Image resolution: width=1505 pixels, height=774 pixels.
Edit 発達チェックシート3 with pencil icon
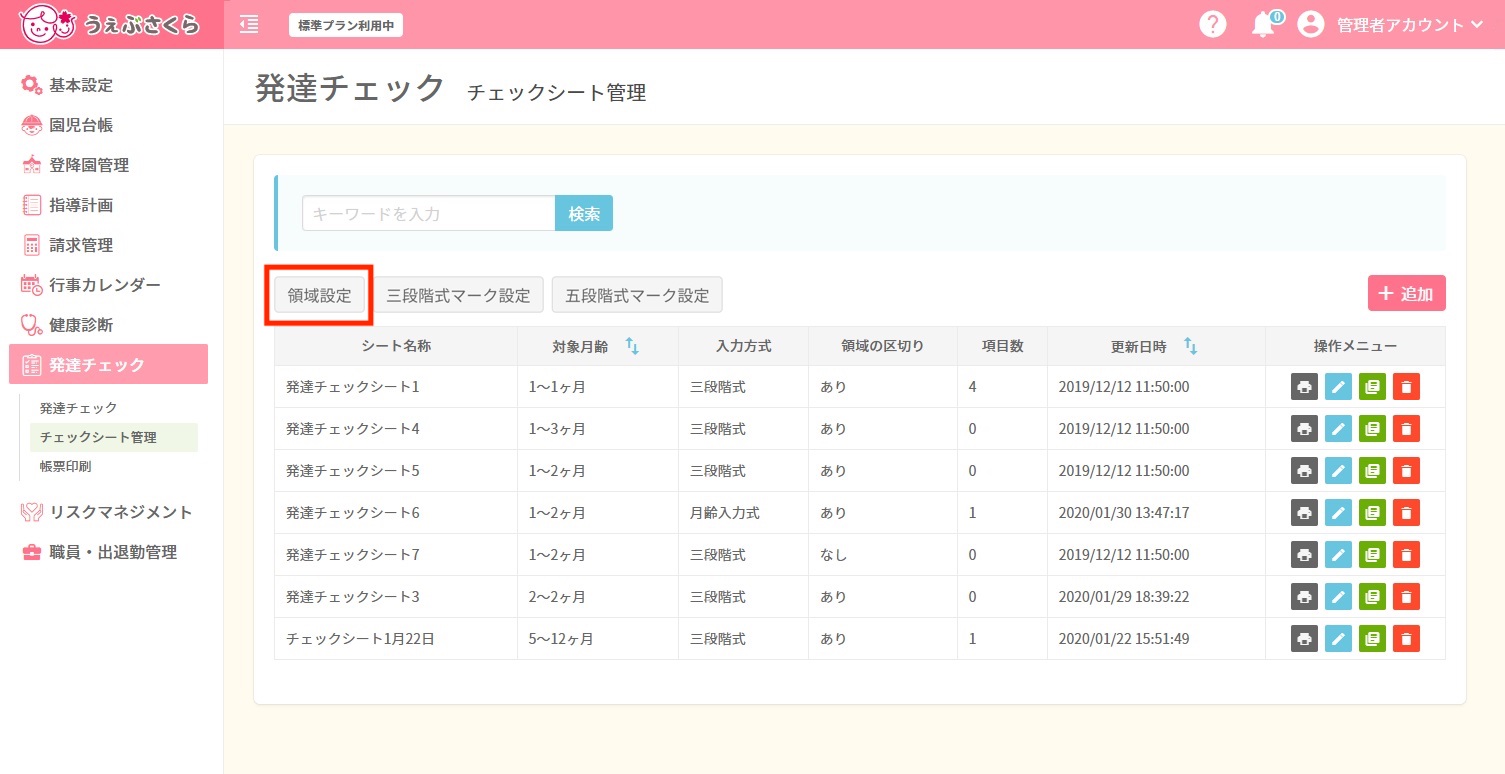(x=1338, y=597)
